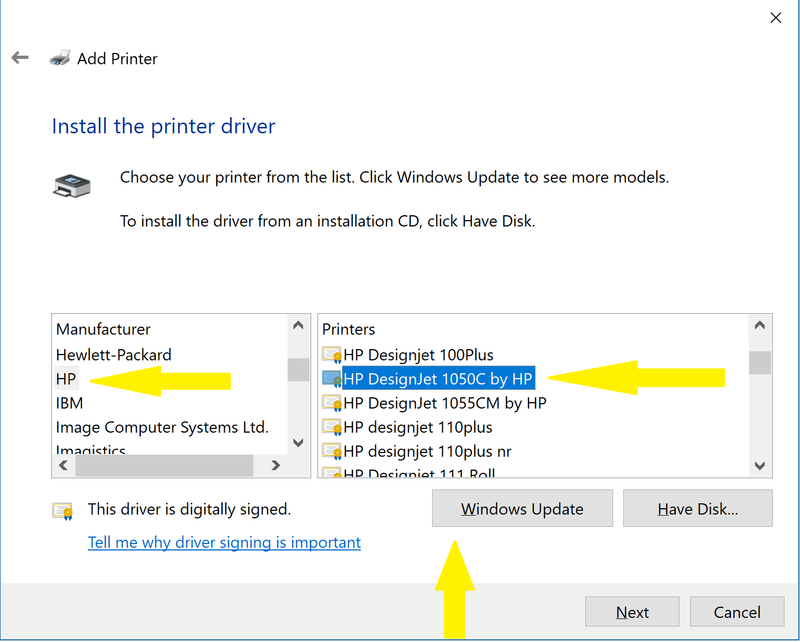
Task: Click the HP designjet 110plus driver icon
Action: pyautogui.click(x=331, y=427)
